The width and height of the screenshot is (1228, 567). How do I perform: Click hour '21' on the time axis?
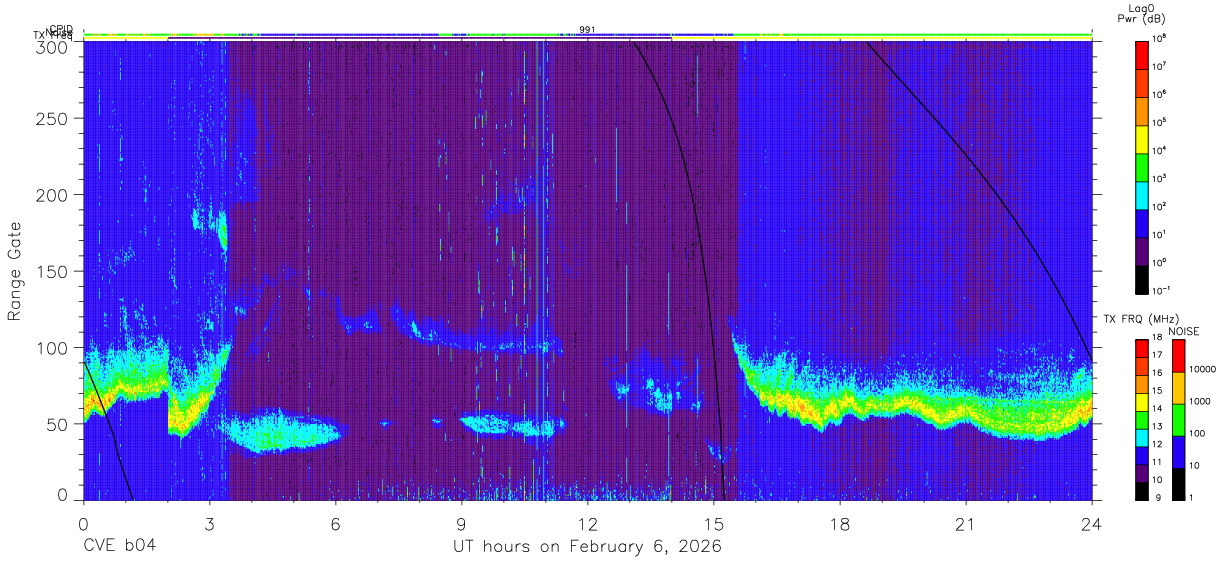tap(965, 523)
